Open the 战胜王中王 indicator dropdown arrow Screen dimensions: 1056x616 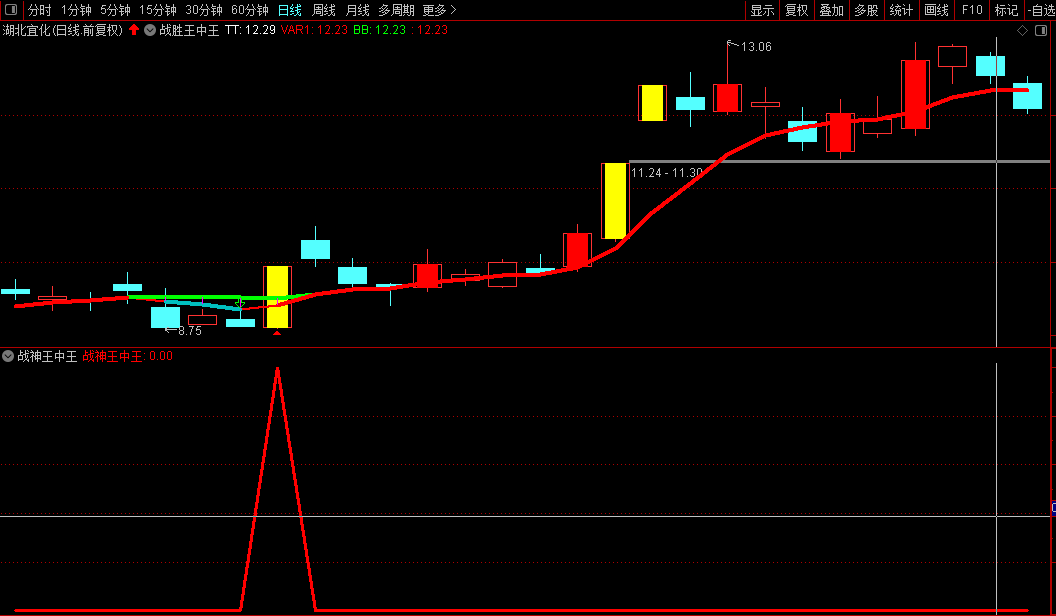(x=150, y=30)
